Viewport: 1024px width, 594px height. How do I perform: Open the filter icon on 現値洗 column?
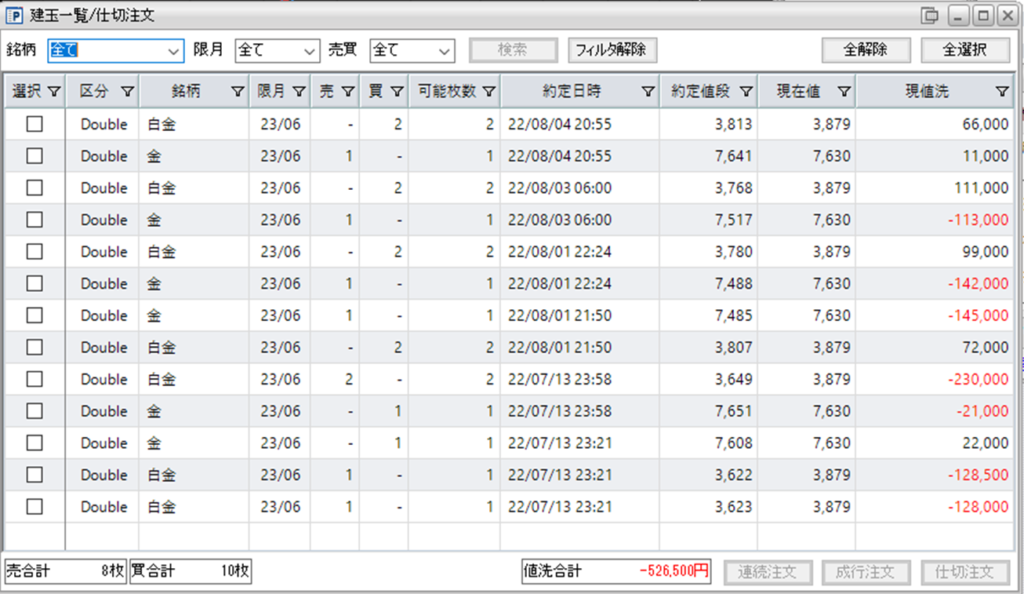[x=1002, y=92]
